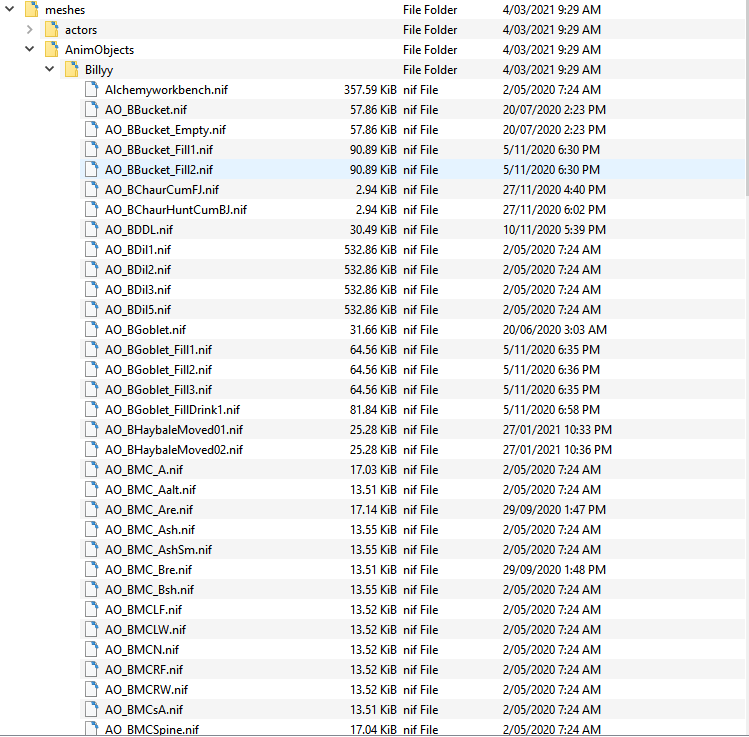The height and width of the screenshot is (737, 749).
Task: Select the file AO_BMCsA.nif
Action: pos(144,710)
